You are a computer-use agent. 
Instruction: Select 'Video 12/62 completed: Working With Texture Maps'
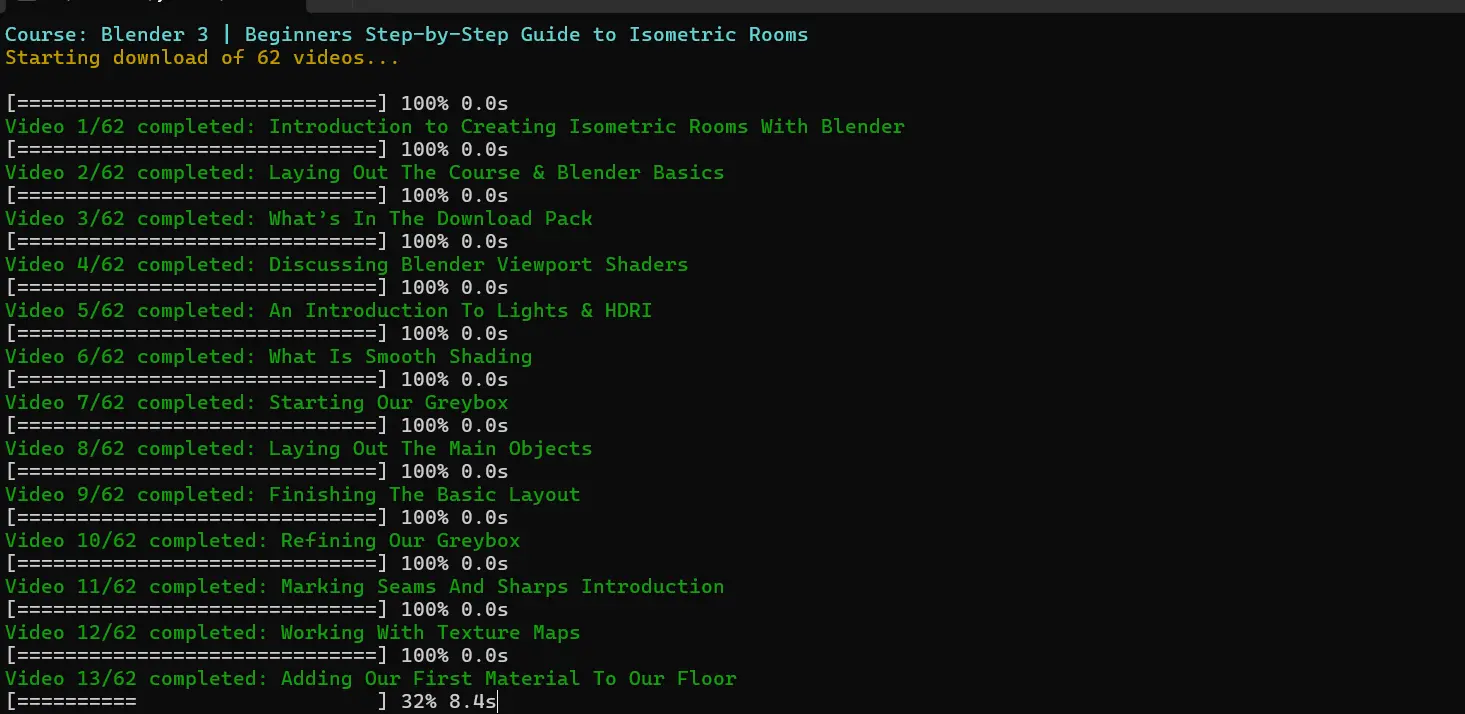pyautogui.click(x=292, y=633)
